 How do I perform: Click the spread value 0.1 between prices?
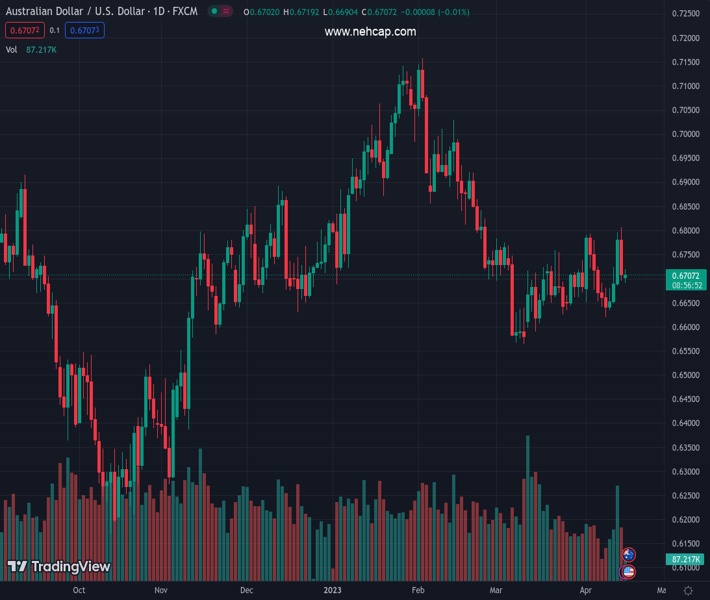55,30
